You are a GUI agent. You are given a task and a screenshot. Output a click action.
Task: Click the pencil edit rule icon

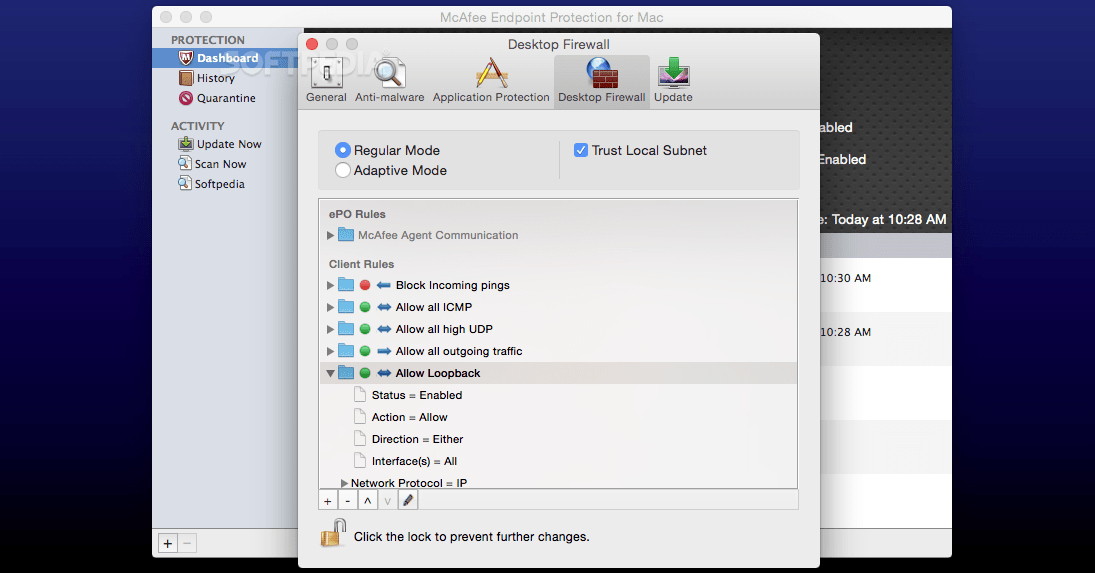408,500
